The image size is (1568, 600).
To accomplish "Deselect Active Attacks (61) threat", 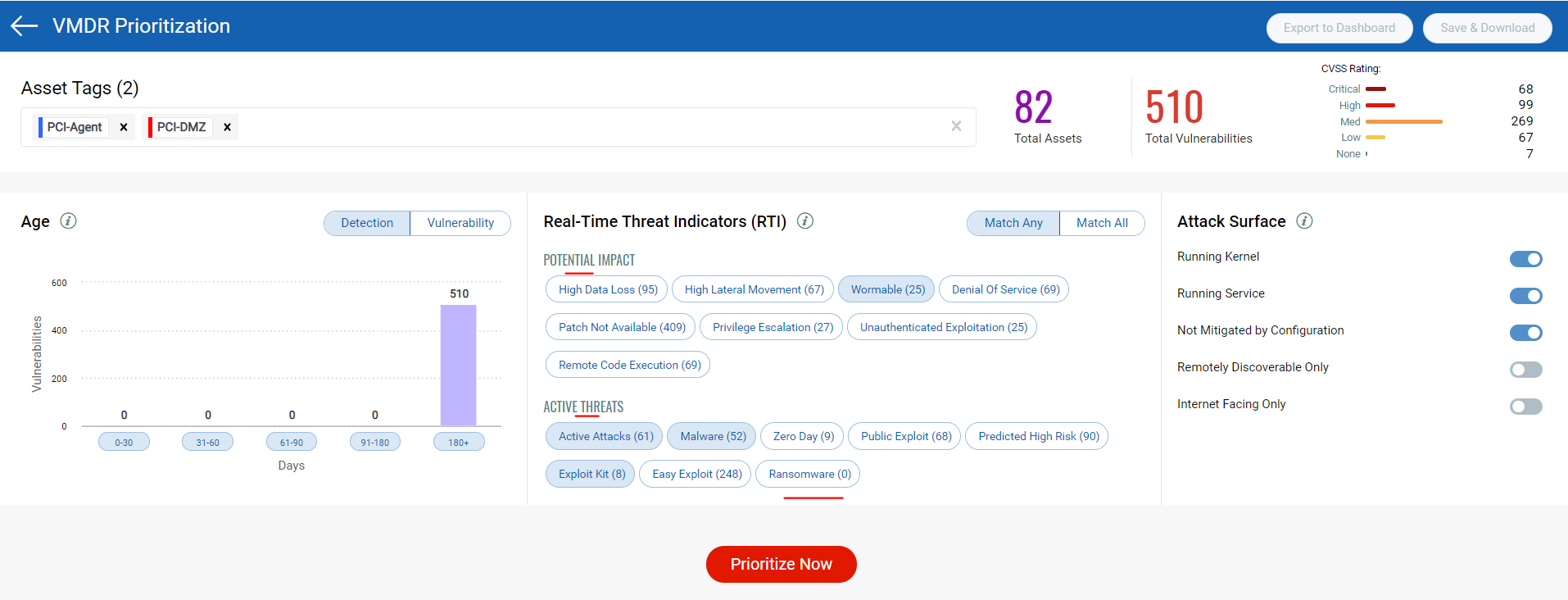I will [x=605, y=436].
